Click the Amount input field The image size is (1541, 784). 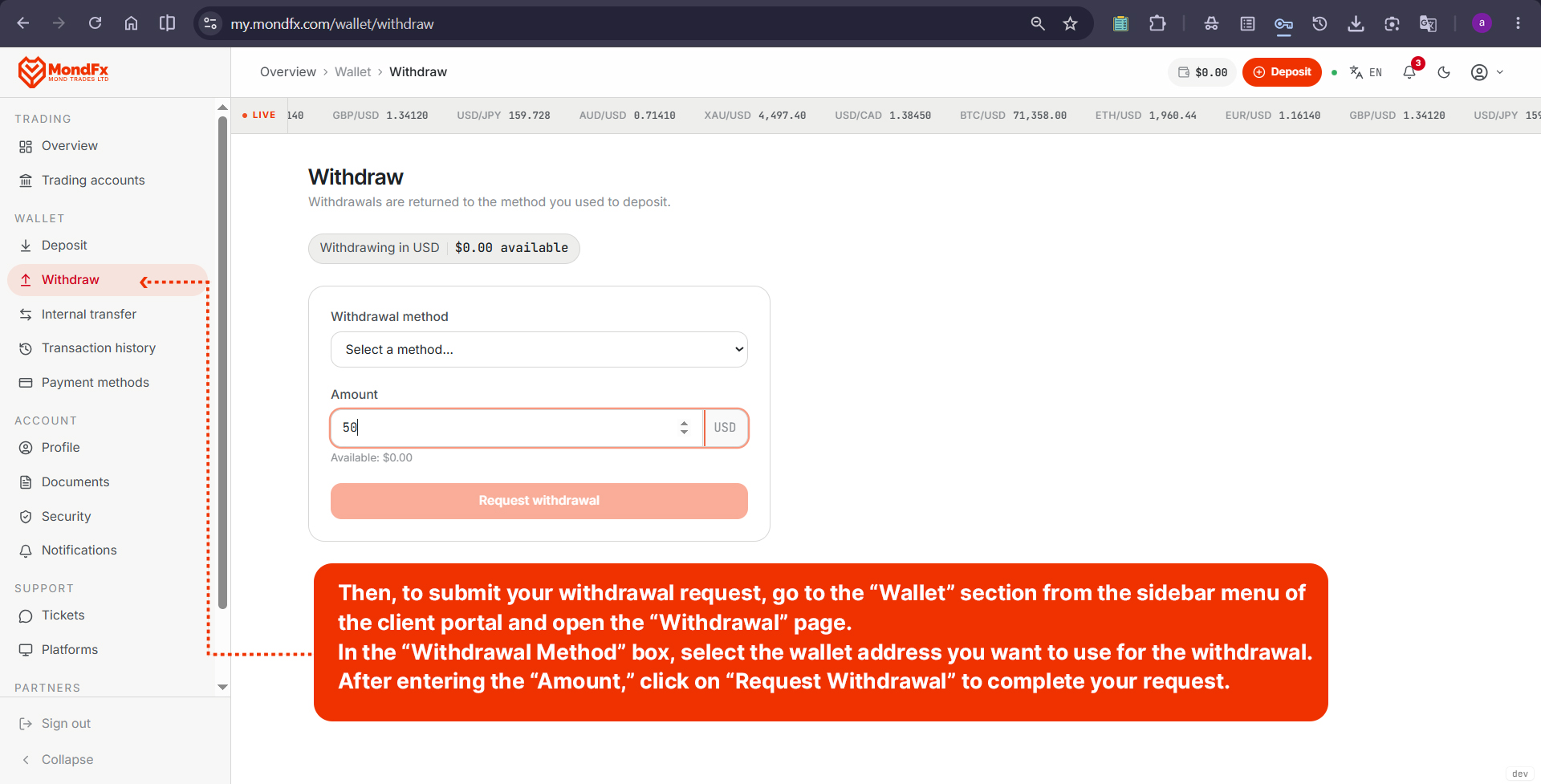coord(506,428)
